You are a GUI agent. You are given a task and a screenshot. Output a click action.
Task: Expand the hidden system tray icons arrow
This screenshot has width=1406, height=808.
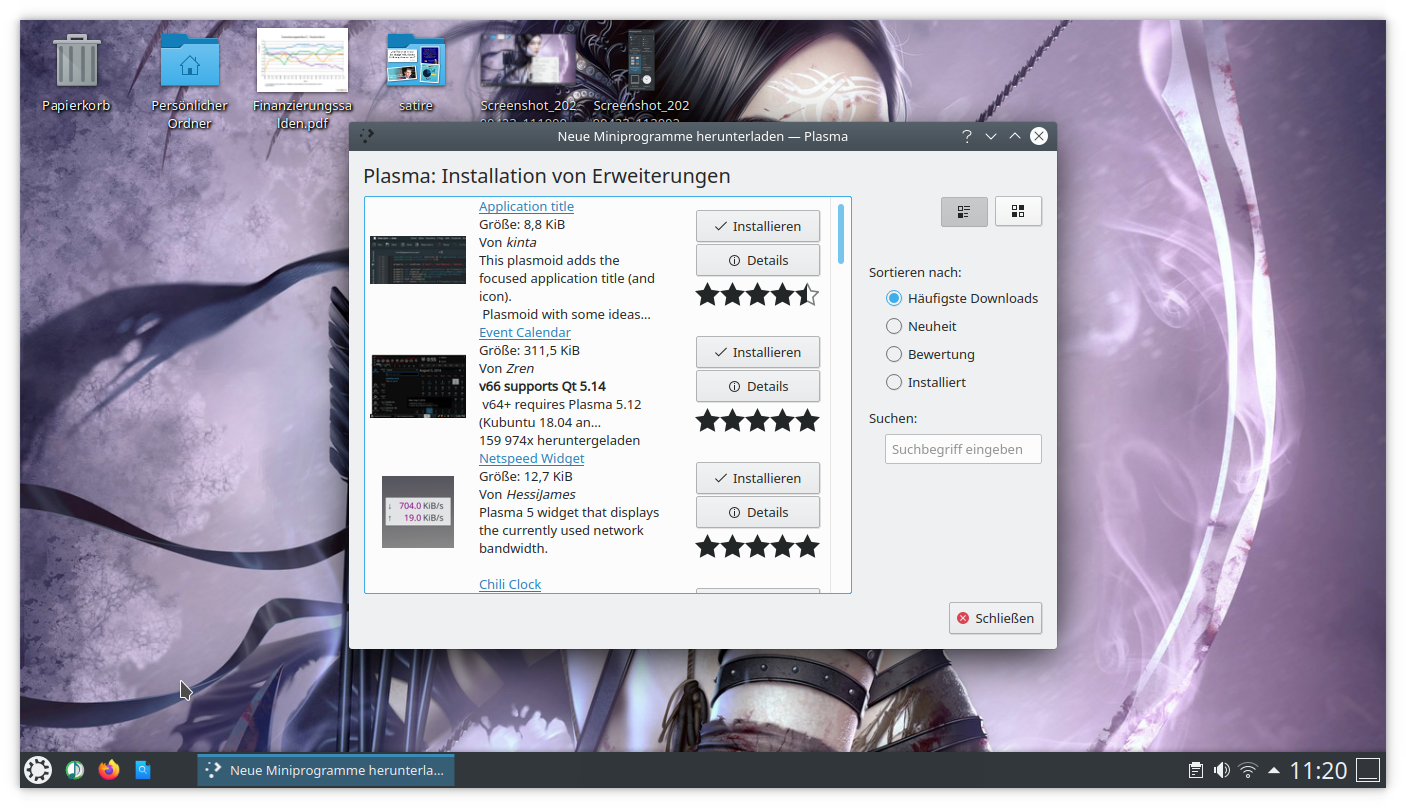[x=1273, y=770]
